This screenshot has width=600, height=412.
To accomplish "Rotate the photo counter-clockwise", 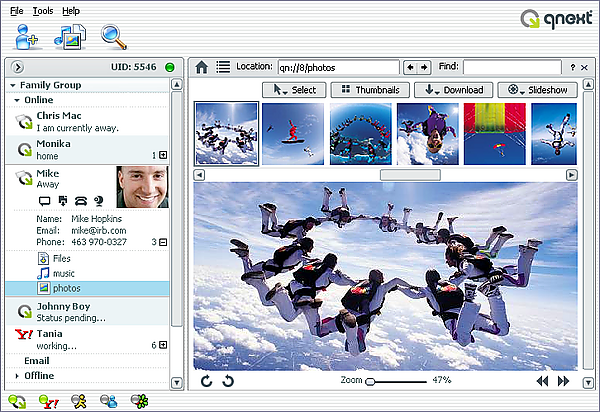I will pyautogui.click(x=207, y=381).
